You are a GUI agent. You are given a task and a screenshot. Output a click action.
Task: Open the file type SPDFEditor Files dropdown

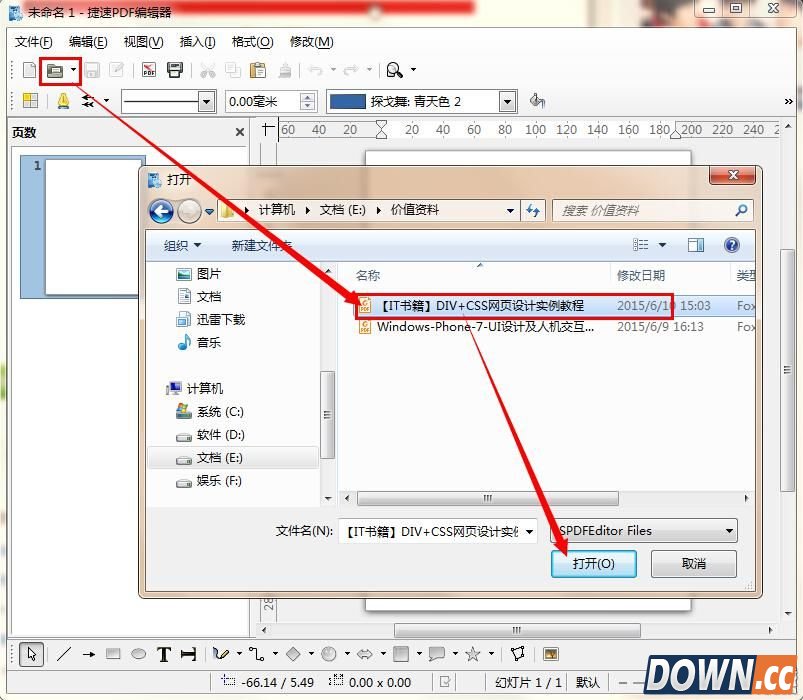coord(730,531)
